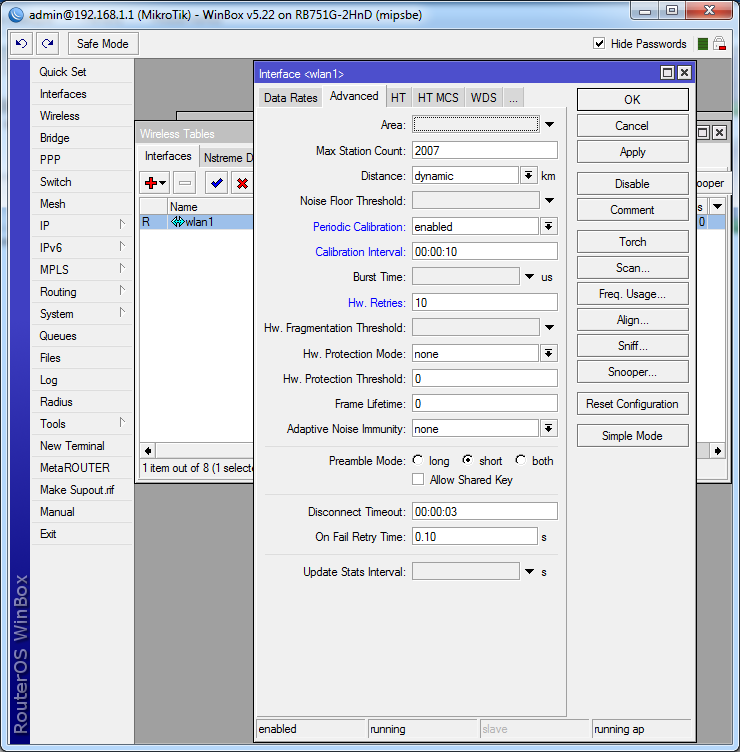Click the minus remove icon in Wireless Tables

tap(185, 183)
